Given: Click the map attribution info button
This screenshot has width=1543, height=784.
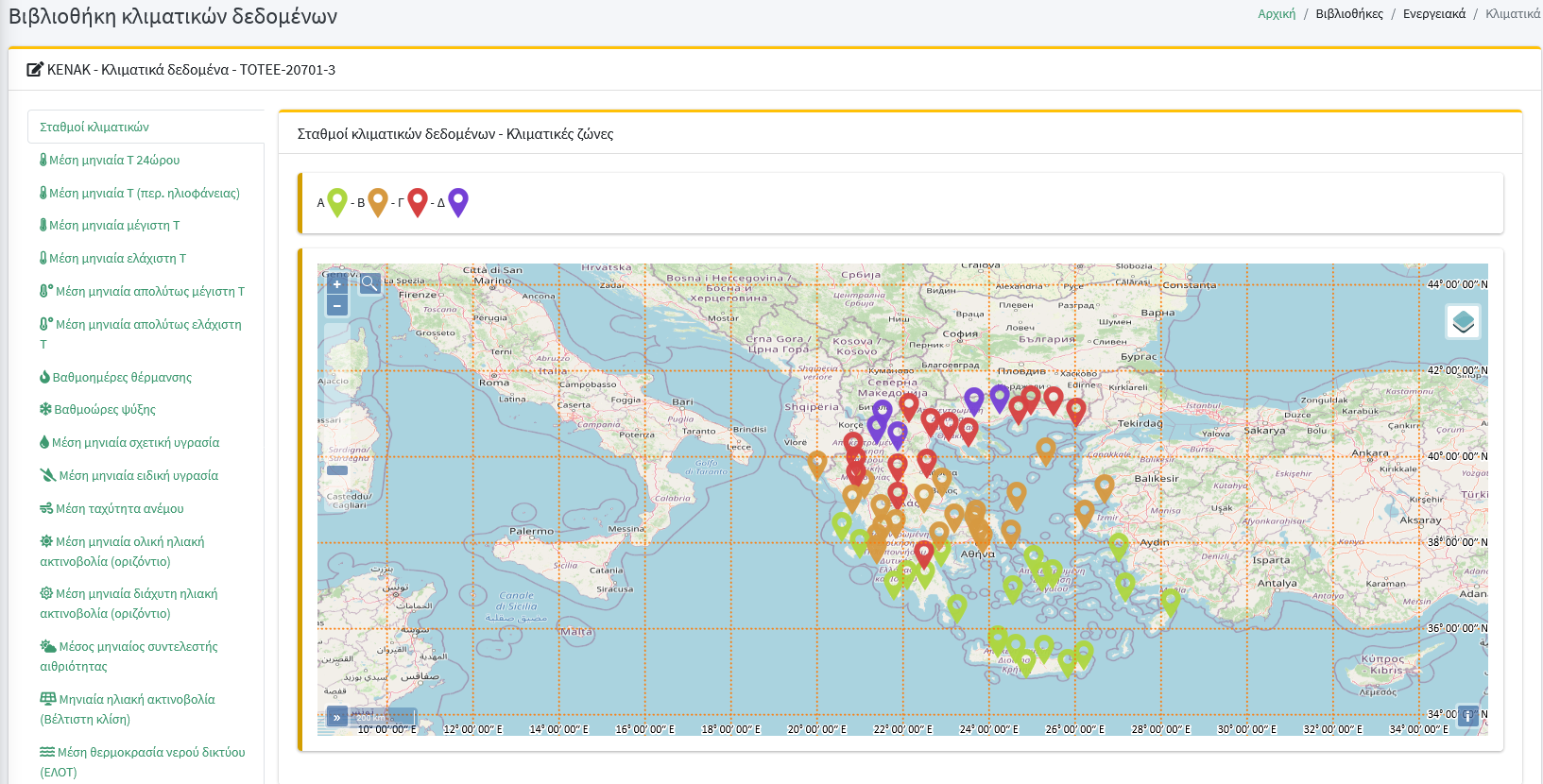Looking at the screenshot, I should [1467, 716].
